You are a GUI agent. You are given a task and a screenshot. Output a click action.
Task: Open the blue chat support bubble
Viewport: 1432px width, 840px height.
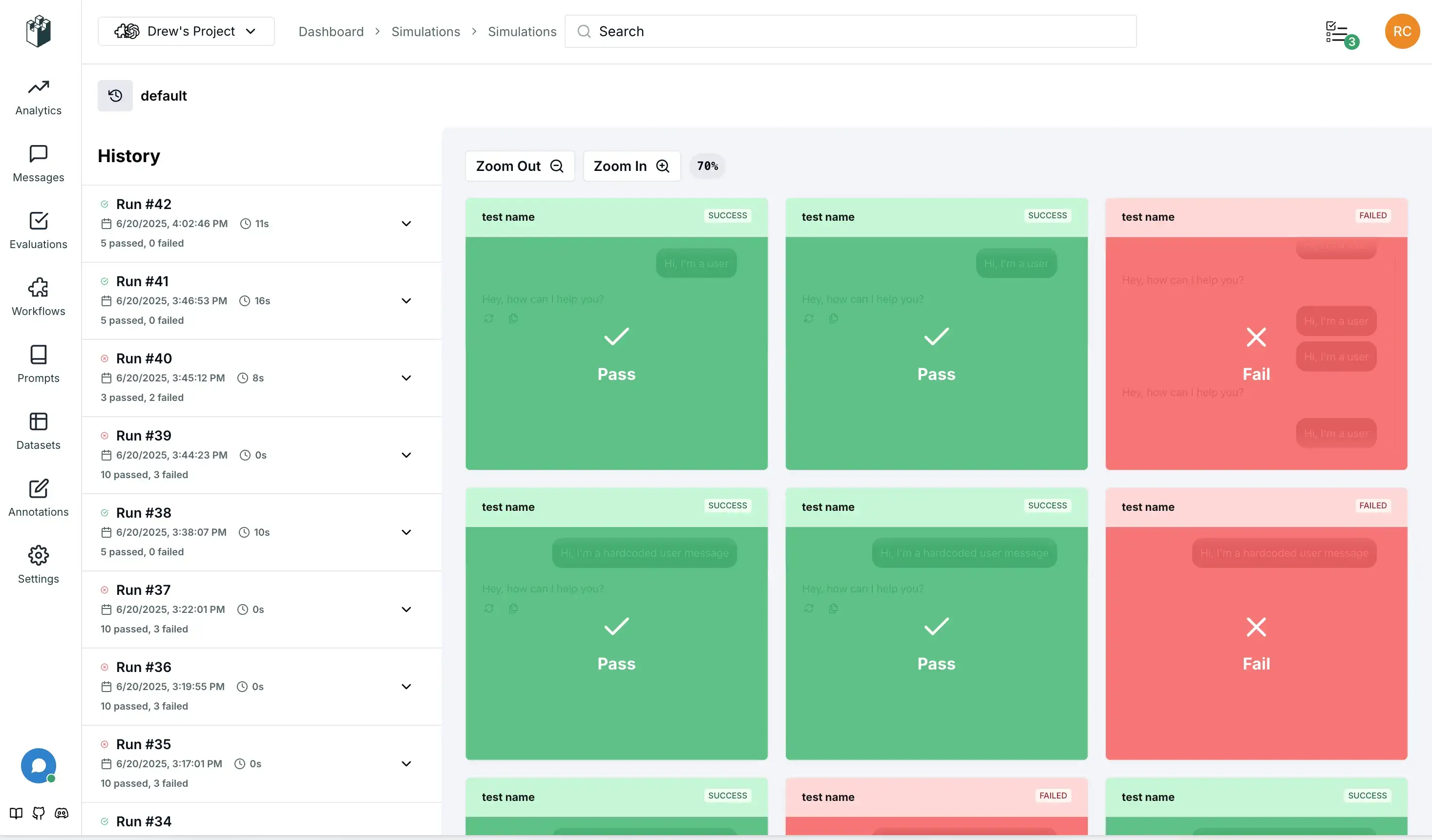click(38, 765)
